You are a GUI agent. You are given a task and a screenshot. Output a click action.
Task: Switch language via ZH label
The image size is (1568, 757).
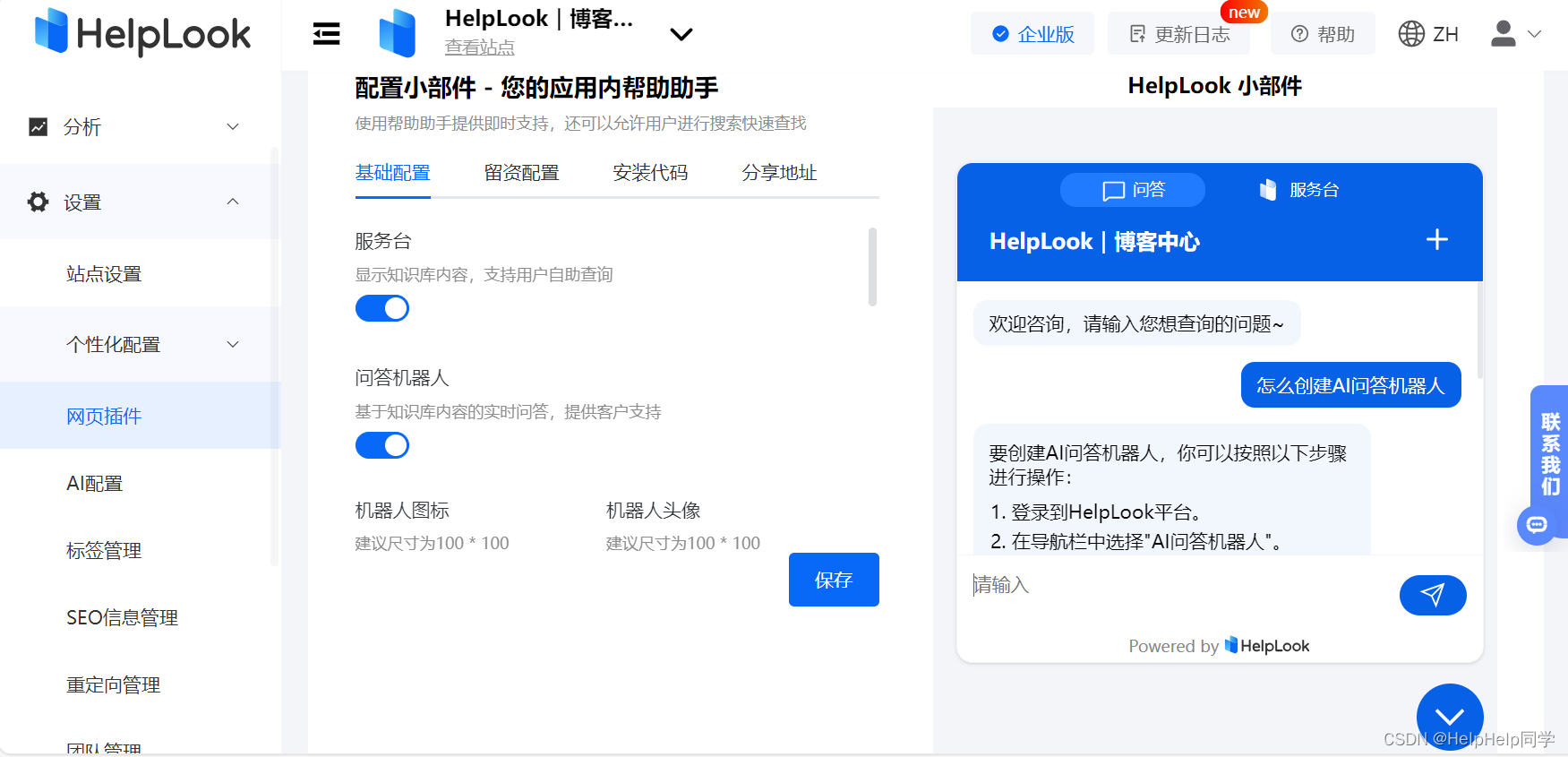(x=1445, y=34)
